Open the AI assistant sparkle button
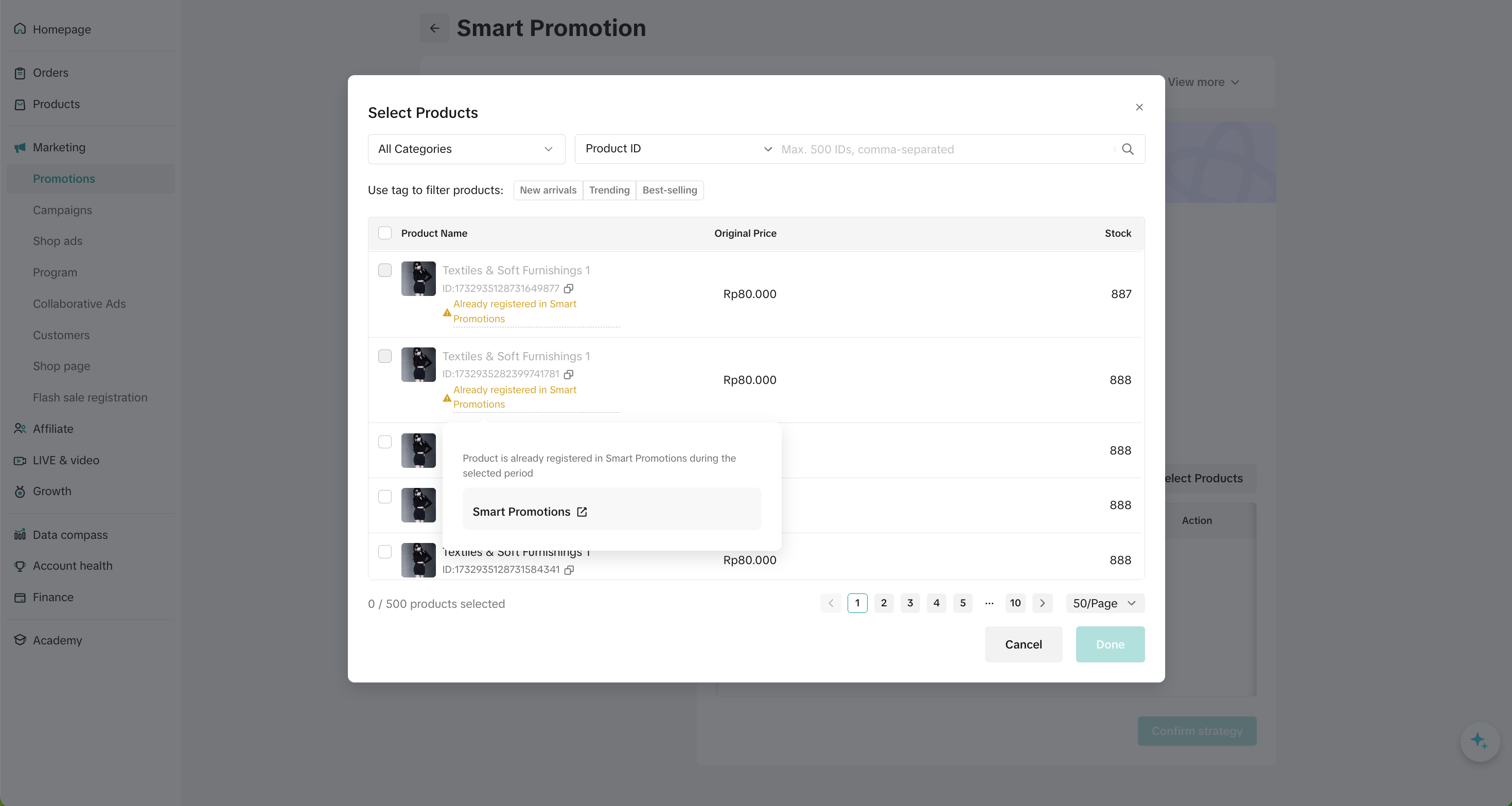Screen dimensions: 1512x806 1479,741
